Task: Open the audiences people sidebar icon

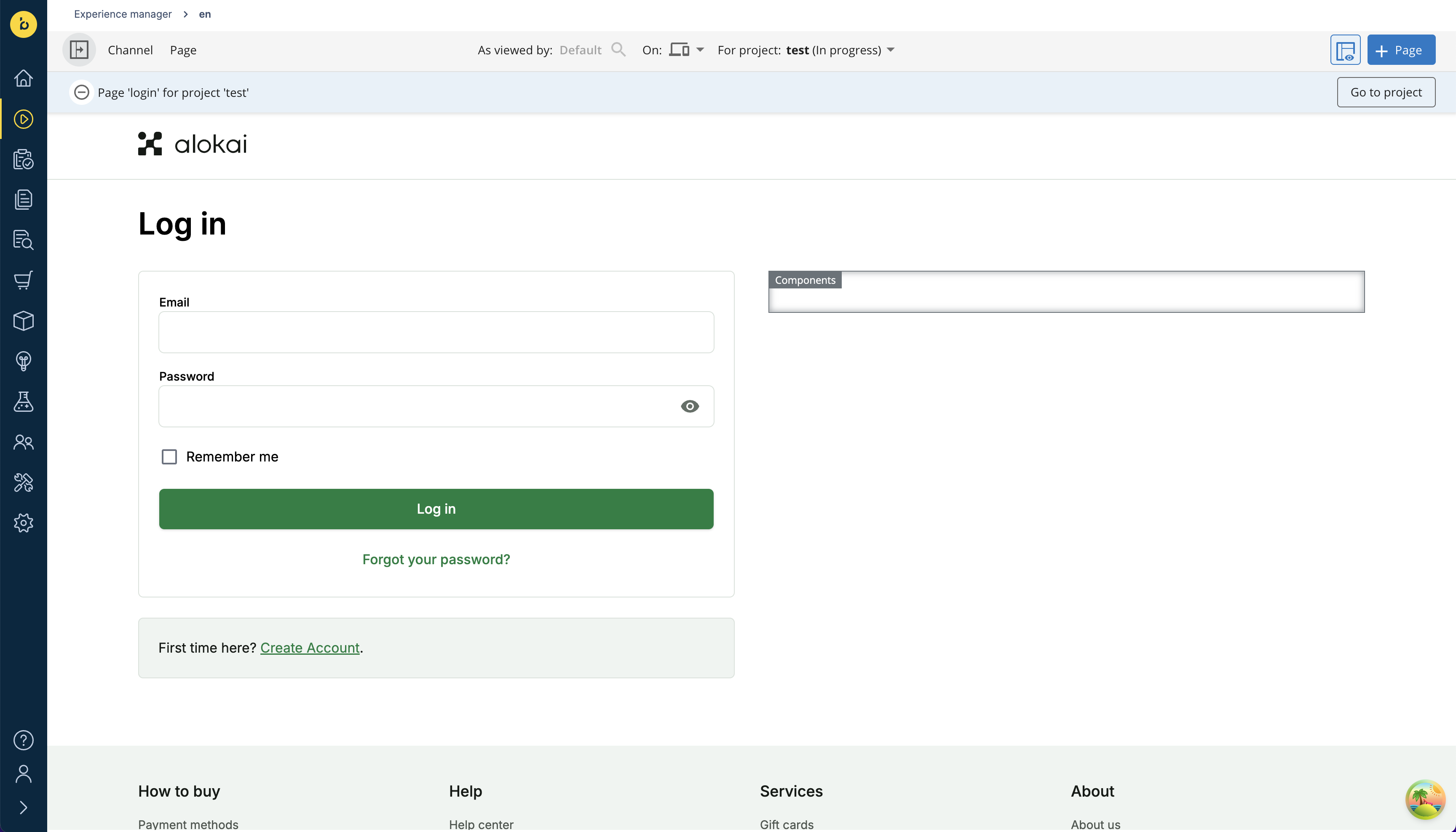Action: tap(24, 442)
